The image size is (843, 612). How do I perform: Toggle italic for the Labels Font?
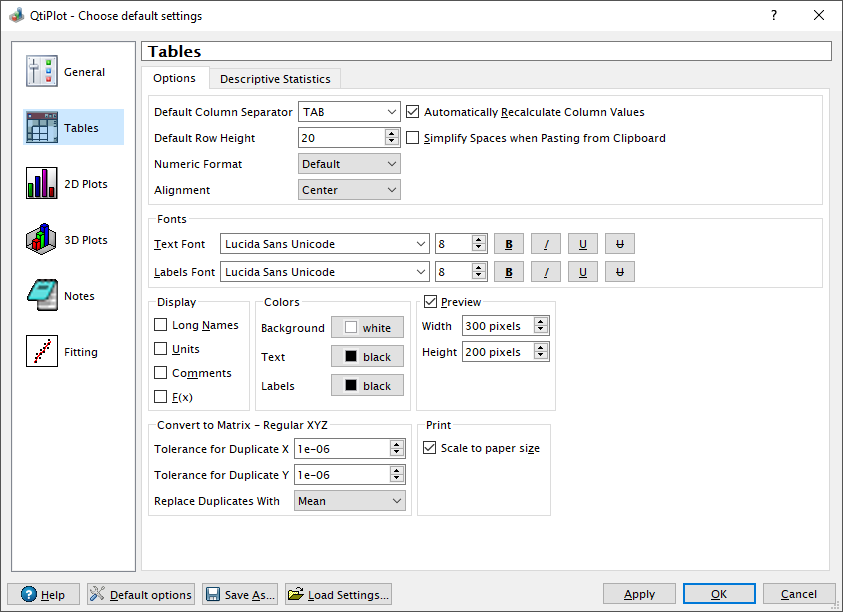tap(546, 272)
